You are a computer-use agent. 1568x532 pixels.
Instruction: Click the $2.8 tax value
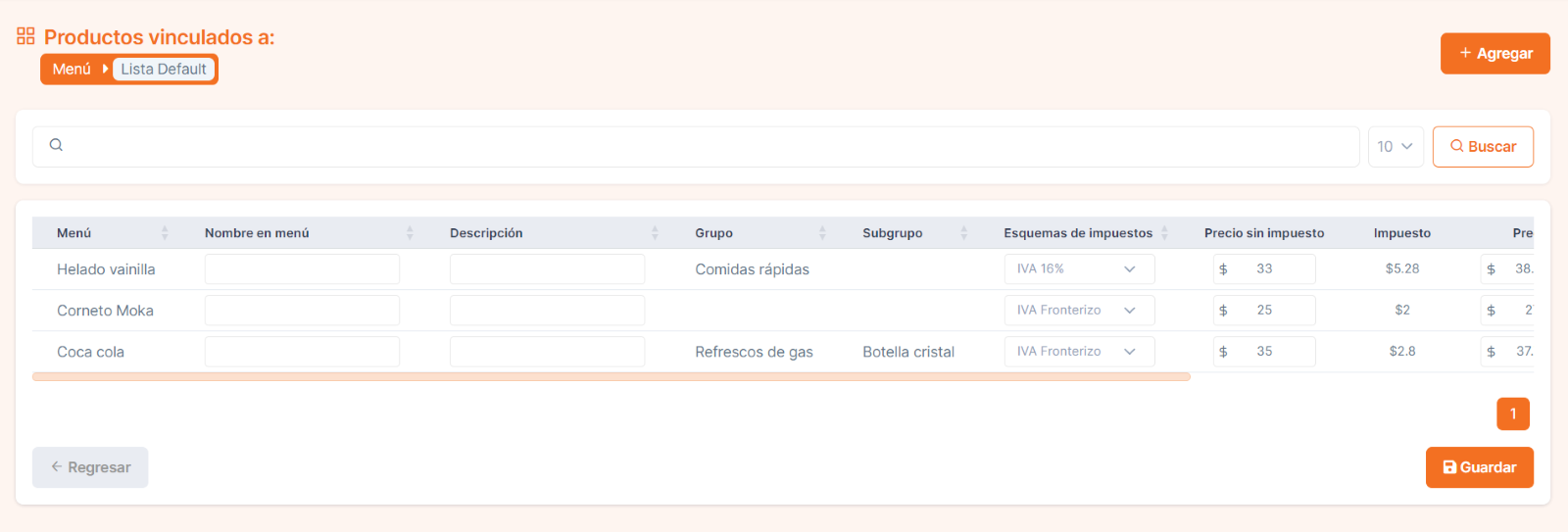(1402, 351)
